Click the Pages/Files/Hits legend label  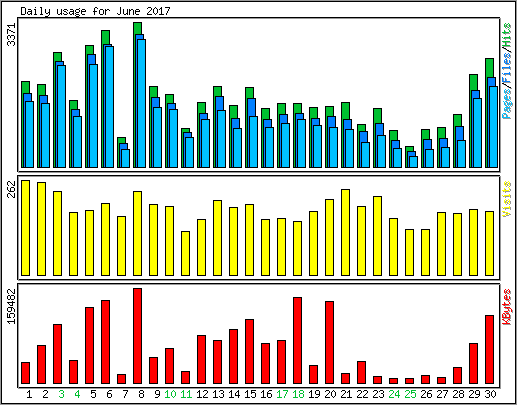[507, 71]
